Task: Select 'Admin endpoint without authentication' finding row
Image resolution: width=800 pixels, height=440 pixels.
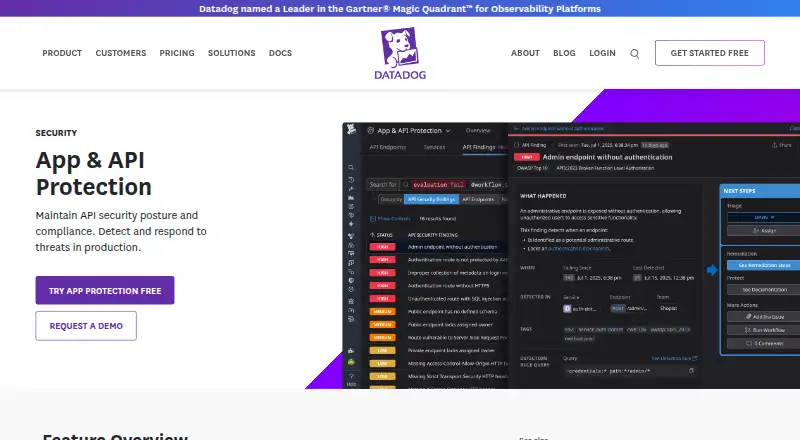Action: (x=438, y=247)
